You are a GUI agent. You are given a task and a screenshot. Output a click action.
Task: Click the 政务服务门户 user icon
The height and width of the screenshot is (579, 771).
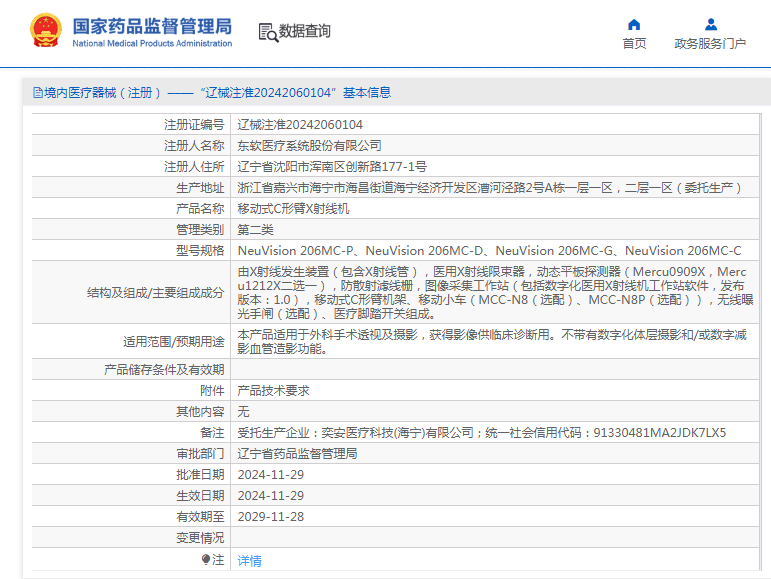tap(711, 25)
